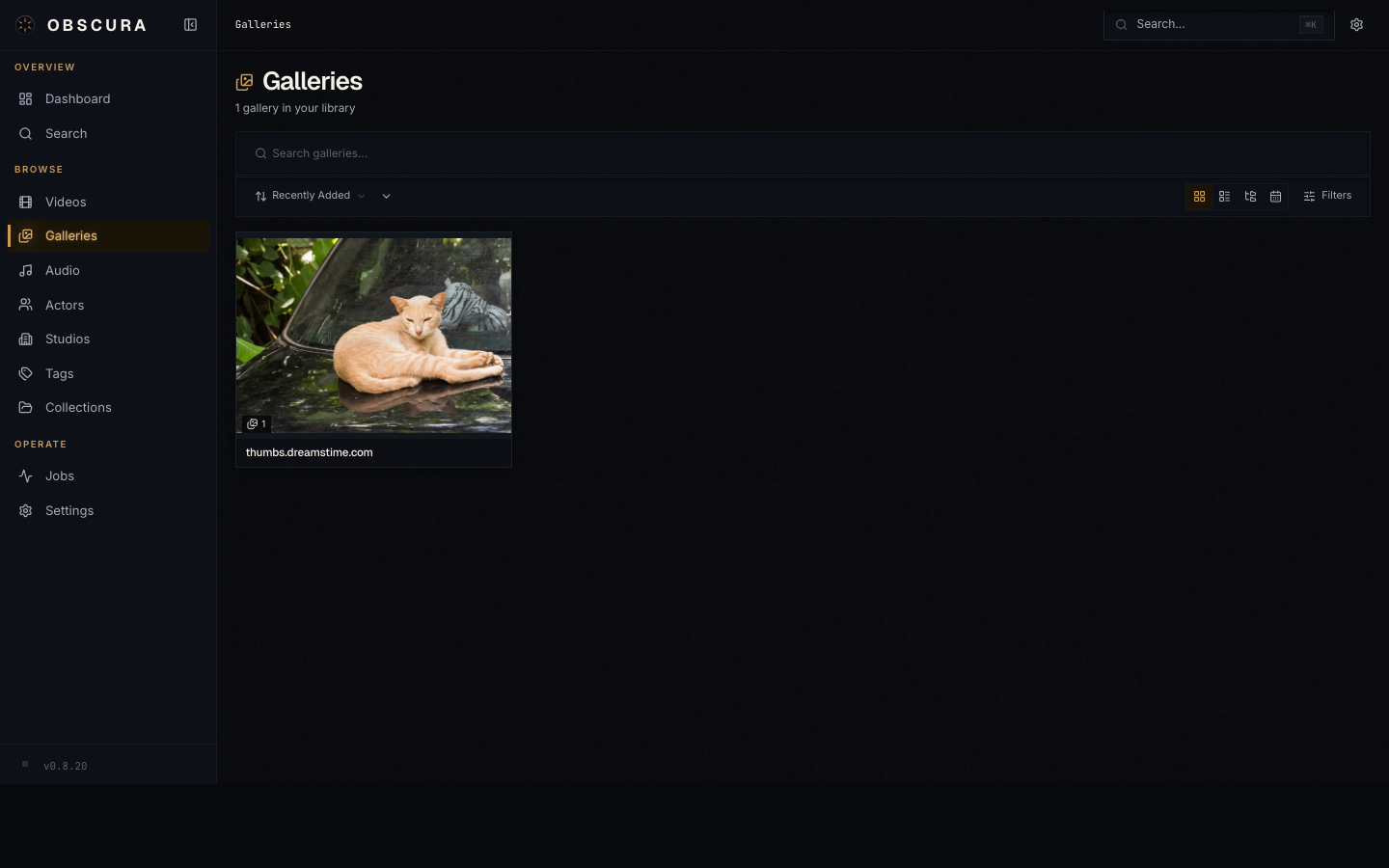Viewport: 1389px width, 868px height.
Task: Open Studios section
Action: tap(108, 339)
